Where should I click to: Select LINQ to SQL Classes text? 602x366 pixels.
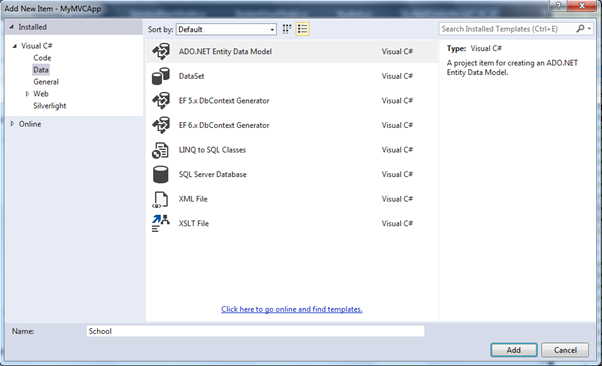tap(212, 150)
